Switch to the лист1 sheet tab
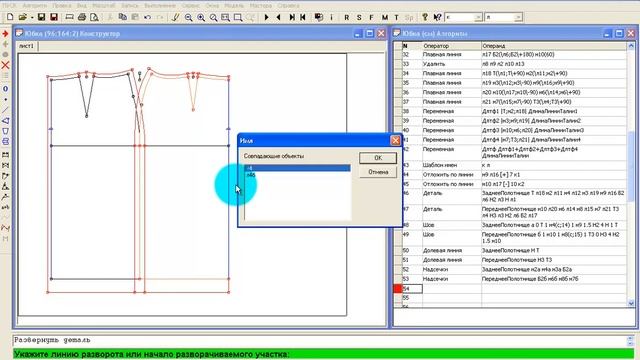 coord(27,46)
